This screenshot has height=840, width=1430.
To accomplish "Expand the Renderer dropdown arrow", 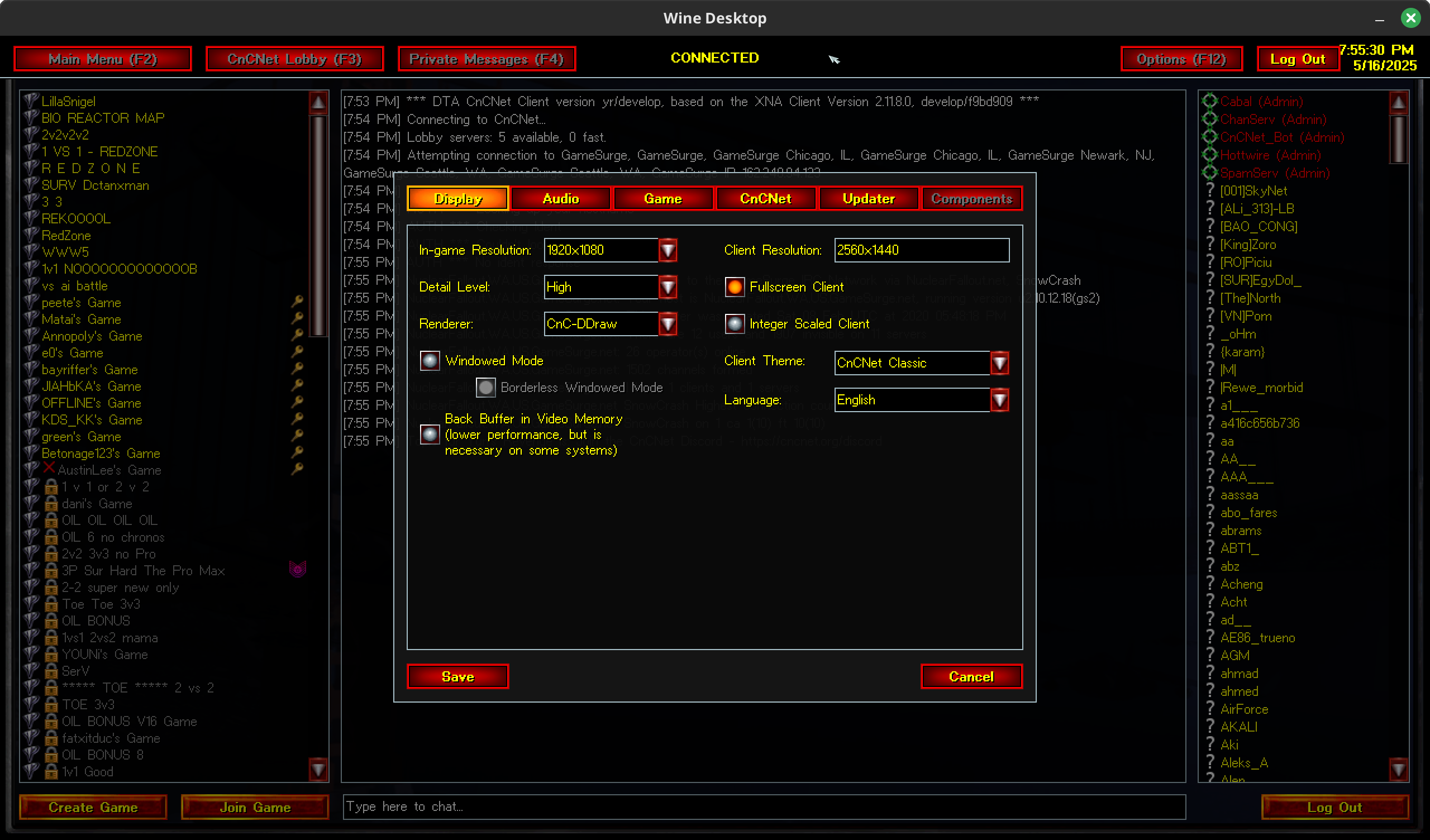I will 668,323.
